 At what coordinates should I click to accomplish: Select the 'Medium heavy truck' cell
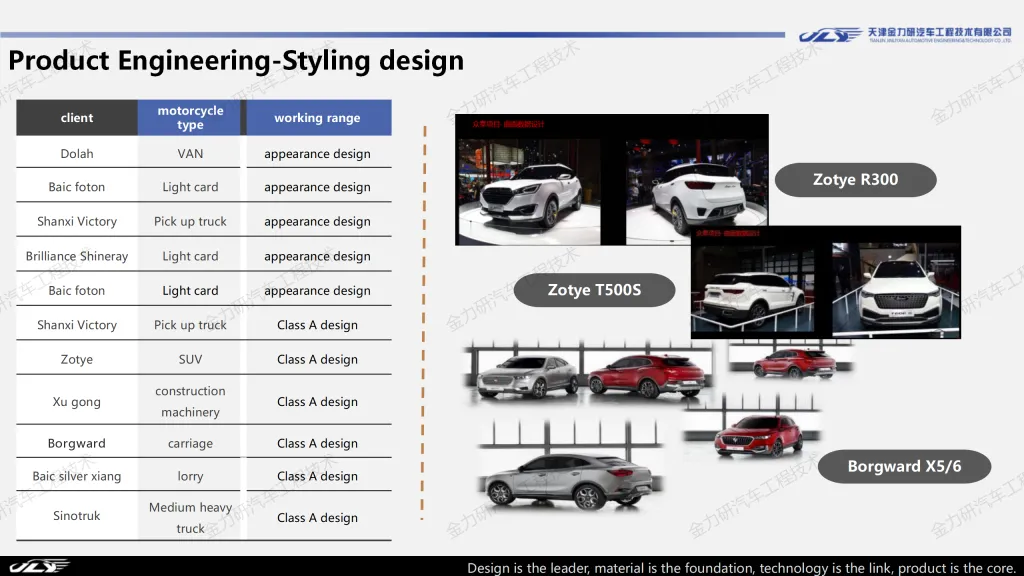pyautogui.click(x=190, y=517)
